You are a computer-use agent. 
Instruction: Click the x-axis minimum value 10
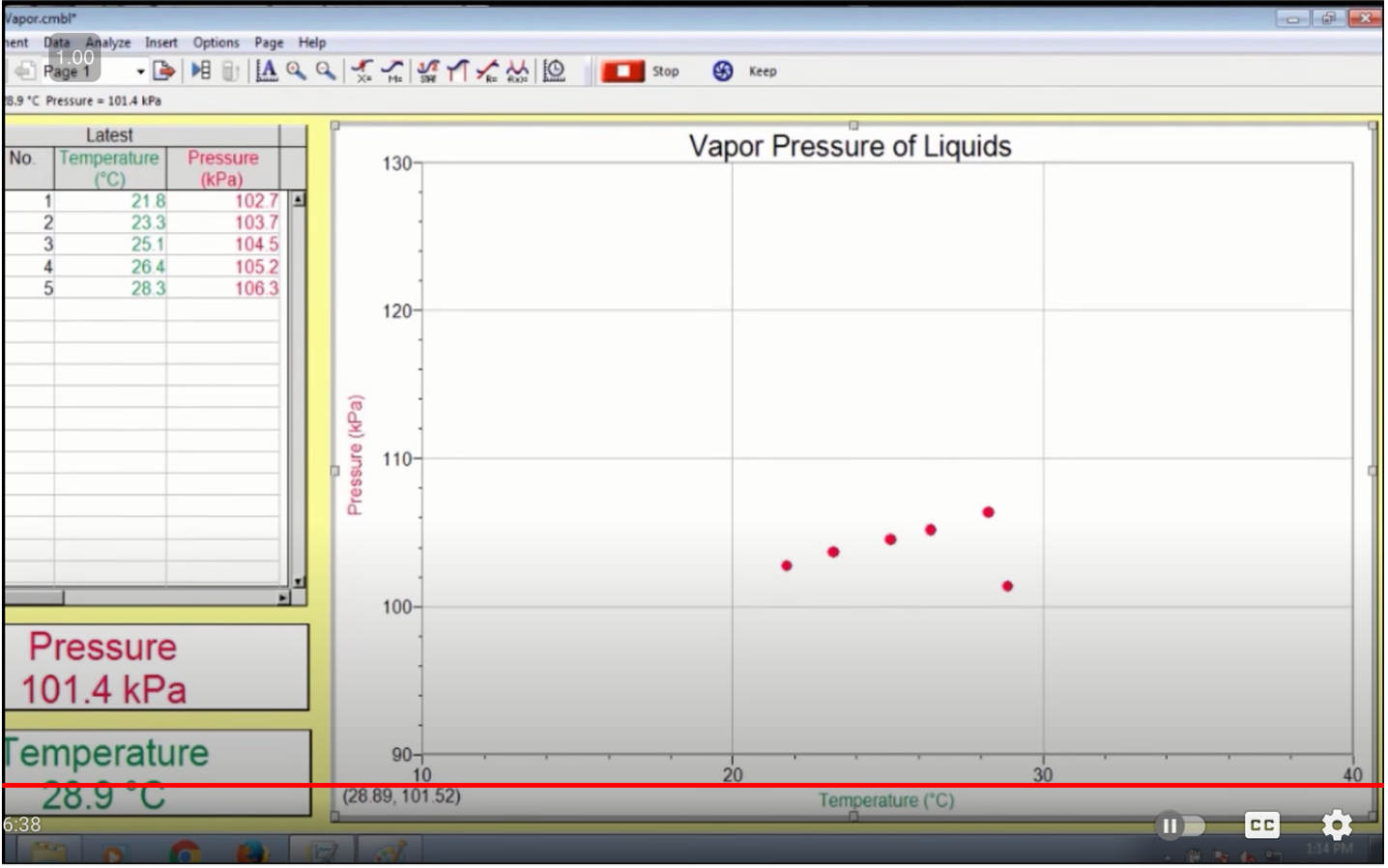[x=422, y=774]
